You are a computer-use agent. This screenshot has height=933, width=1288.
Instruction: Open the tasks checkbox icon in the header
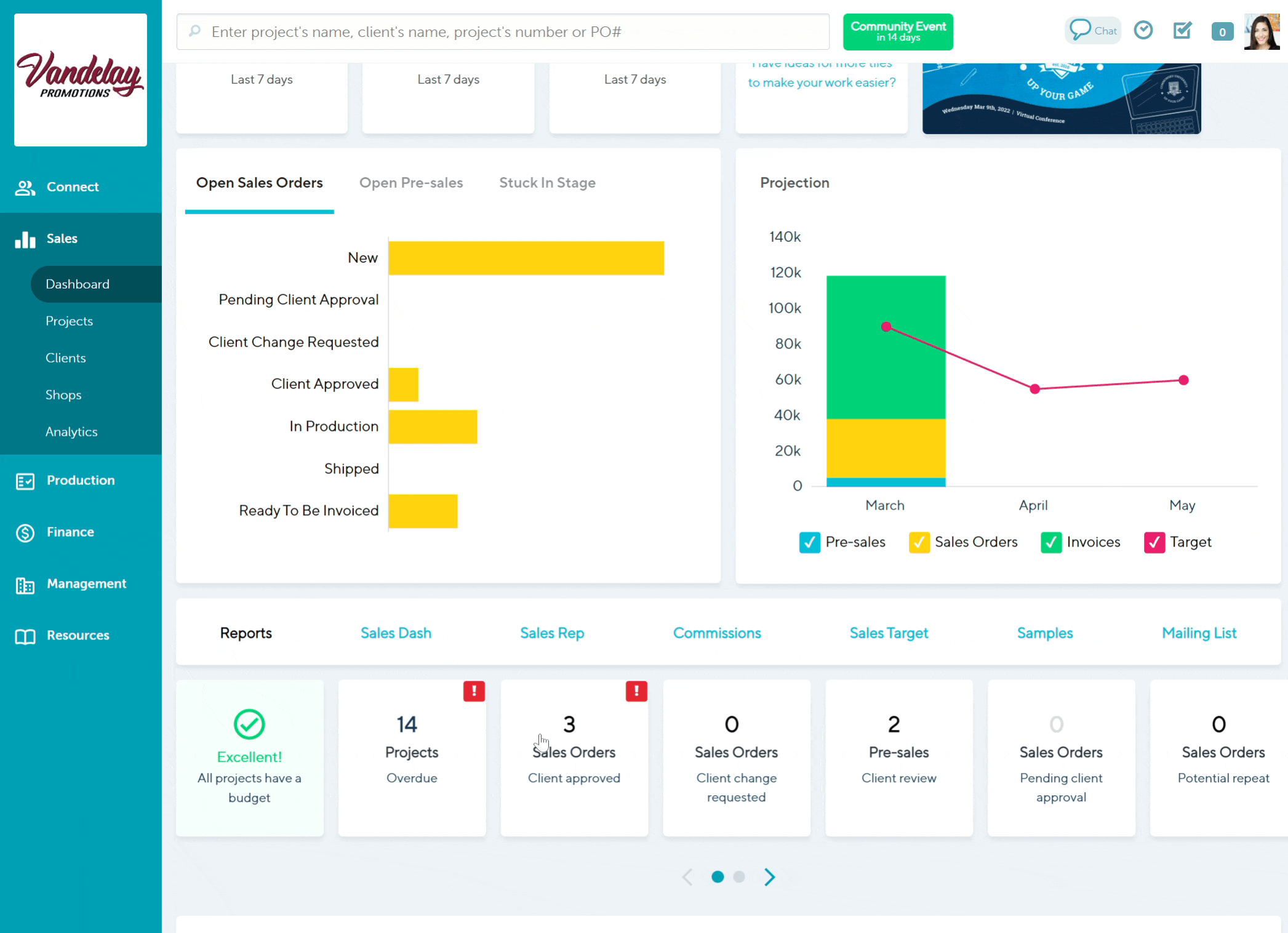[1182, 30]
